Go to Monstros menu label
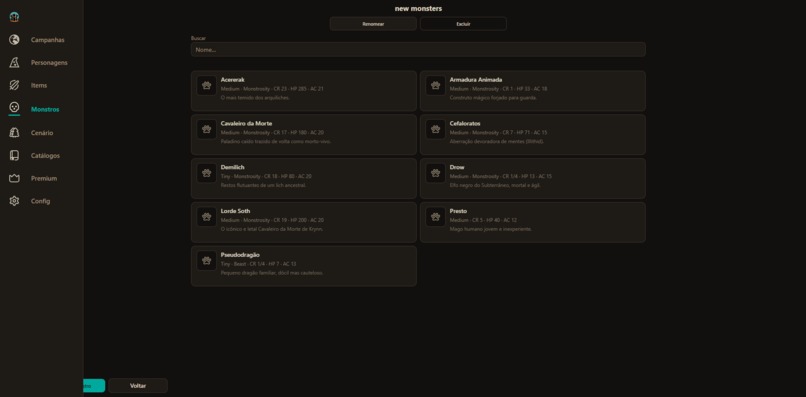The height and width of the screenshot is (397, 806). [x=45, y=110]
